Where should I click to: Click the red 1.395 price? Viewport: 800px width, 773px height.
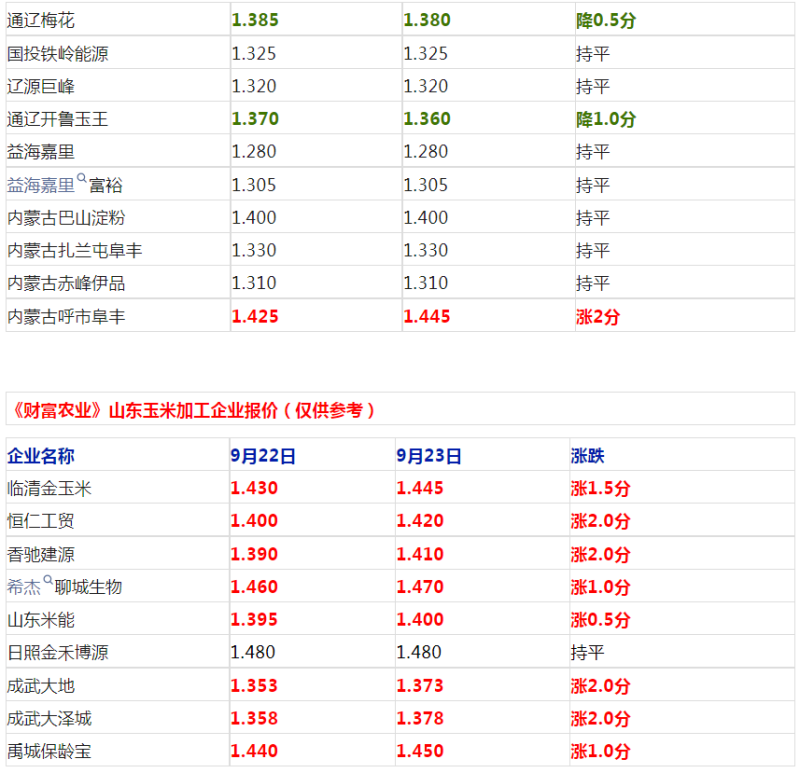point(254,619)
